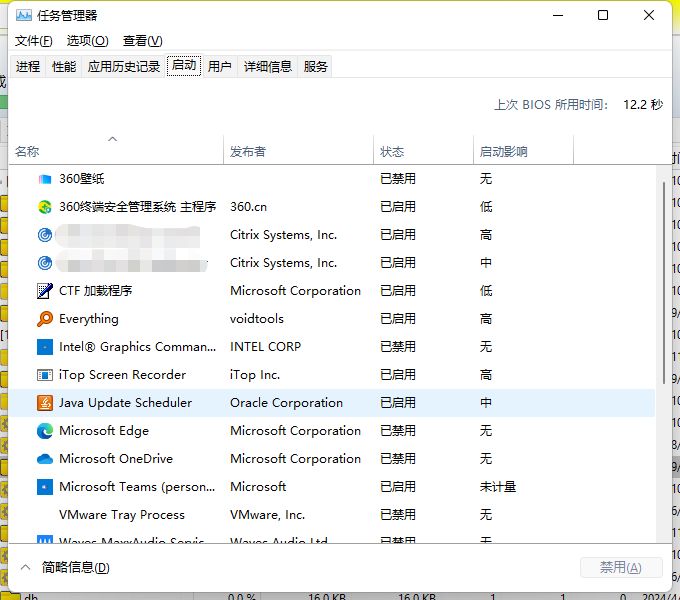Switch to the 性能 tab
Screen dimensions: 680x600
[x=64, y=66]
